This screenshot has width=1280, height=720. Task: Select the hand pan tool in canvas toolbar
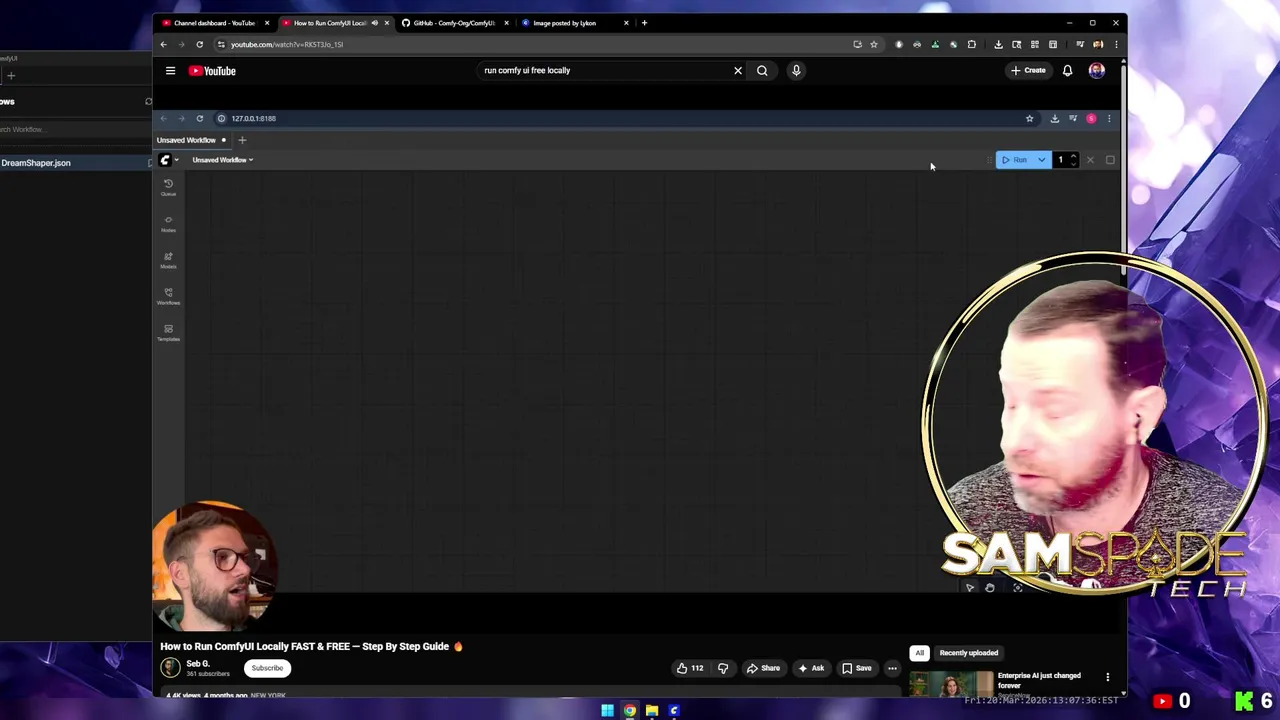pyautogui.click(x=989, y=588)
